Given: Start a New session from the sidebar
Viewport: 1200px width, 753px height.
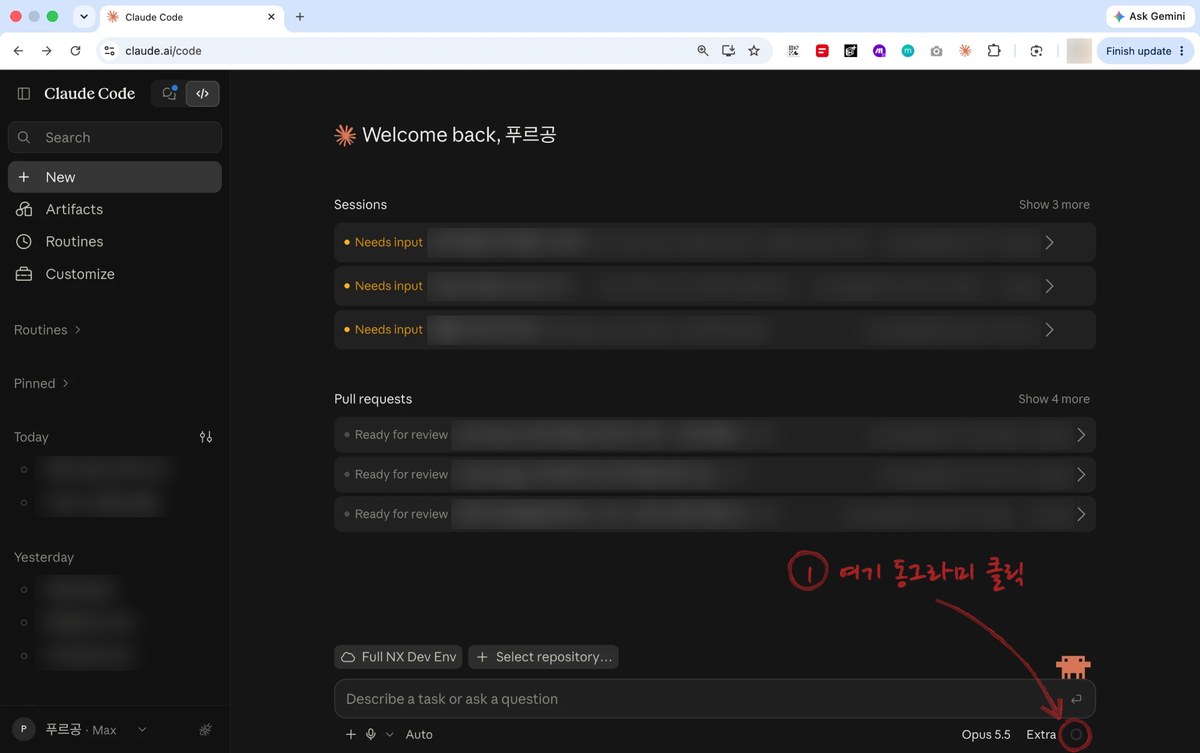Looking at the screenshot, I should pos(115,177).
